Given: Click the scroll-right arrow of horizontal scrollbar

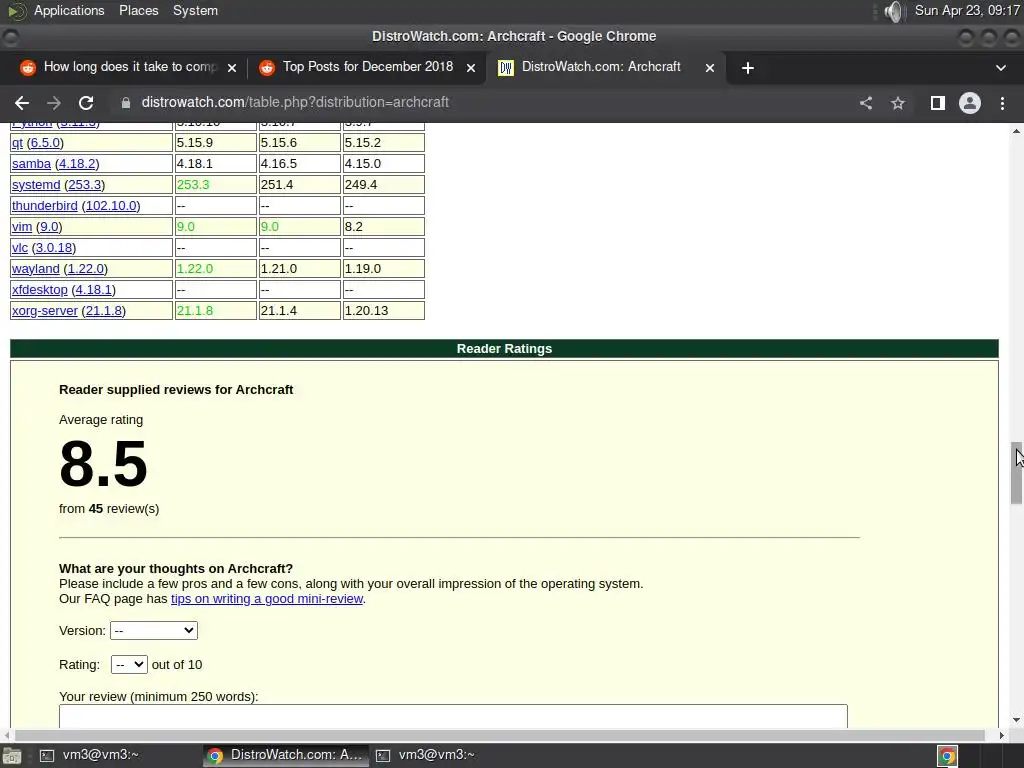Looking at the screenshot, I should point(1001,735).
